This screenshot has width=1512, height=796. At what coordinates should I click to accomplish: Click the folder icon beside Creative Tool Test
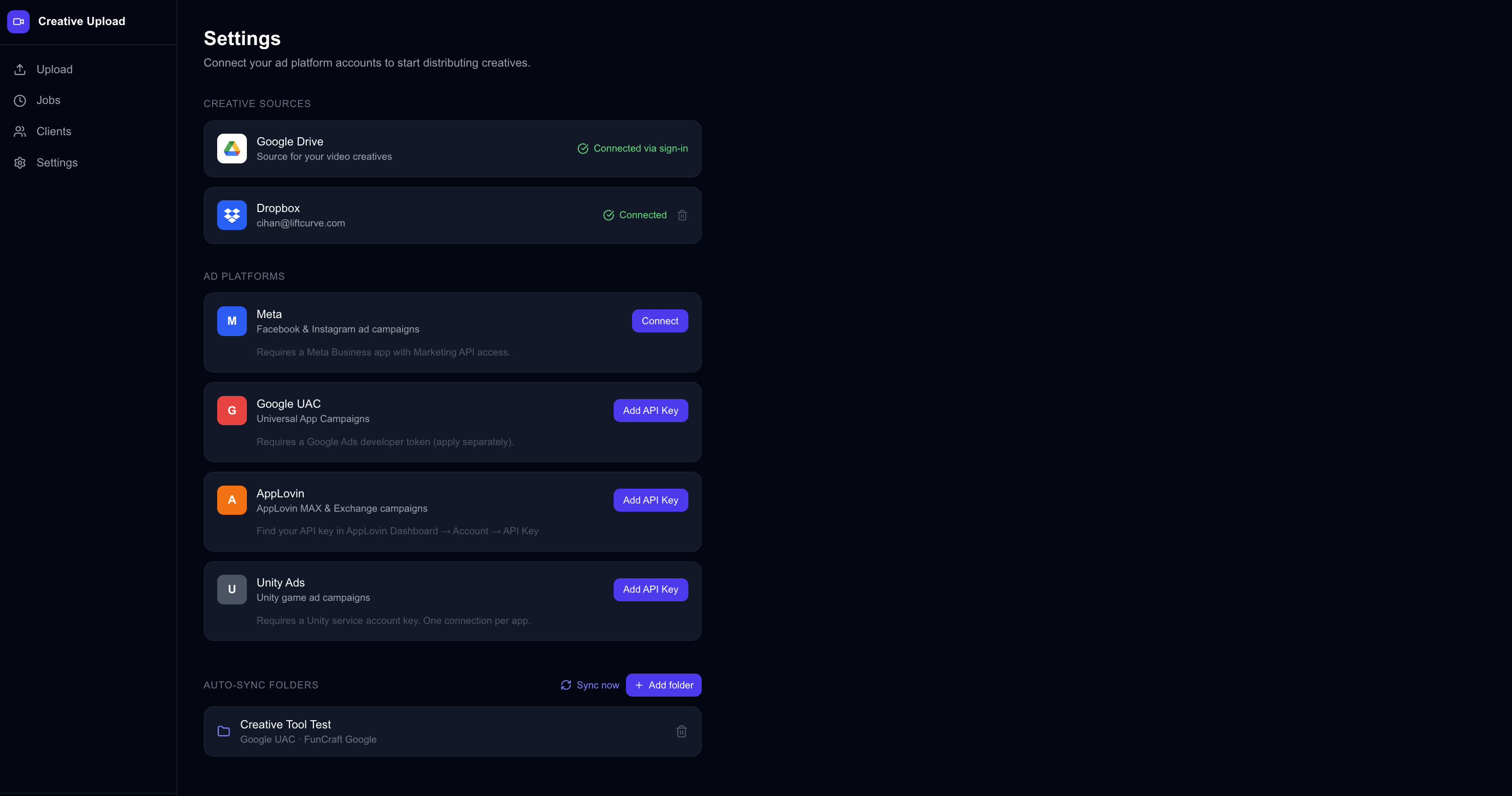click(x=224, y=731)
